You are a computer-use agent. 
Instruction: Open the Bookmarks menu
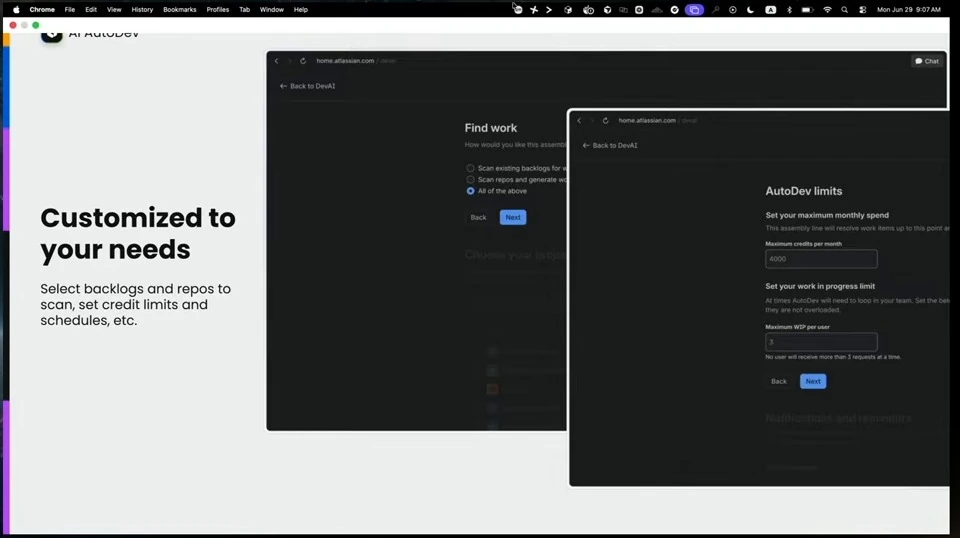click(179, 10)
